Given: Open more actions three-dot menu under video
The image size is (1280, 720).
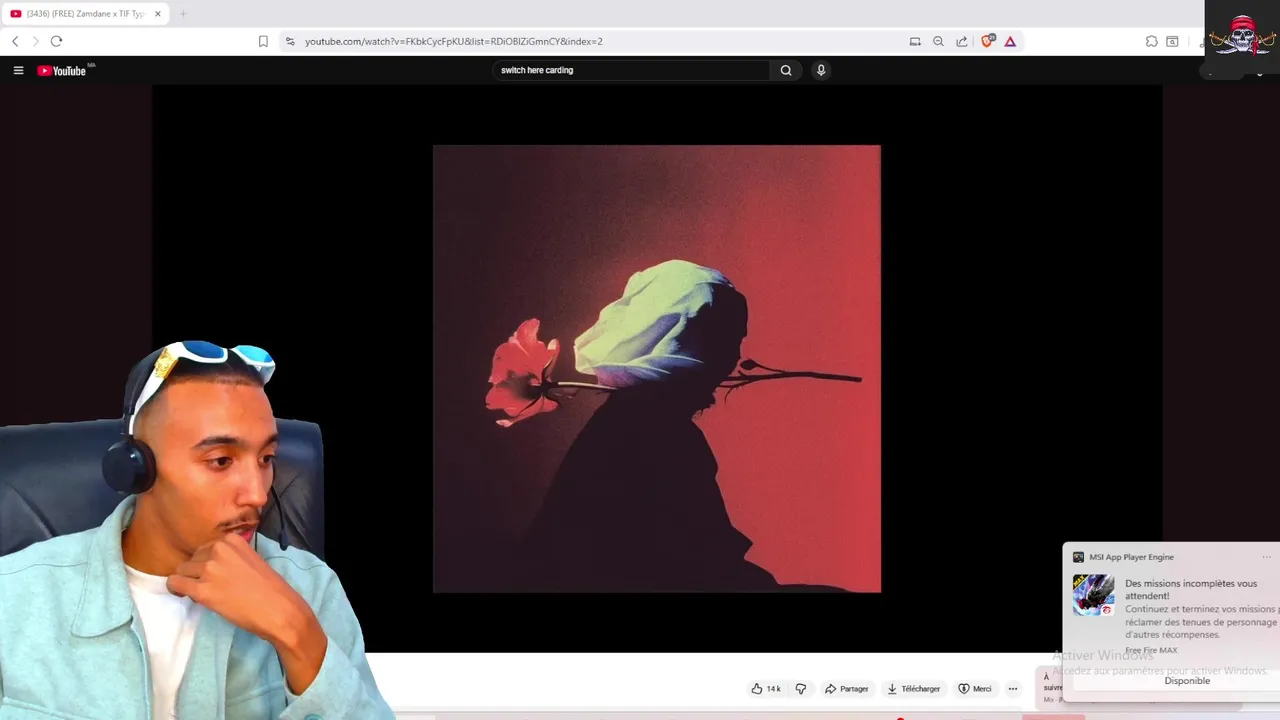Looking at the screenshot, I should [x=1013, y=688].
